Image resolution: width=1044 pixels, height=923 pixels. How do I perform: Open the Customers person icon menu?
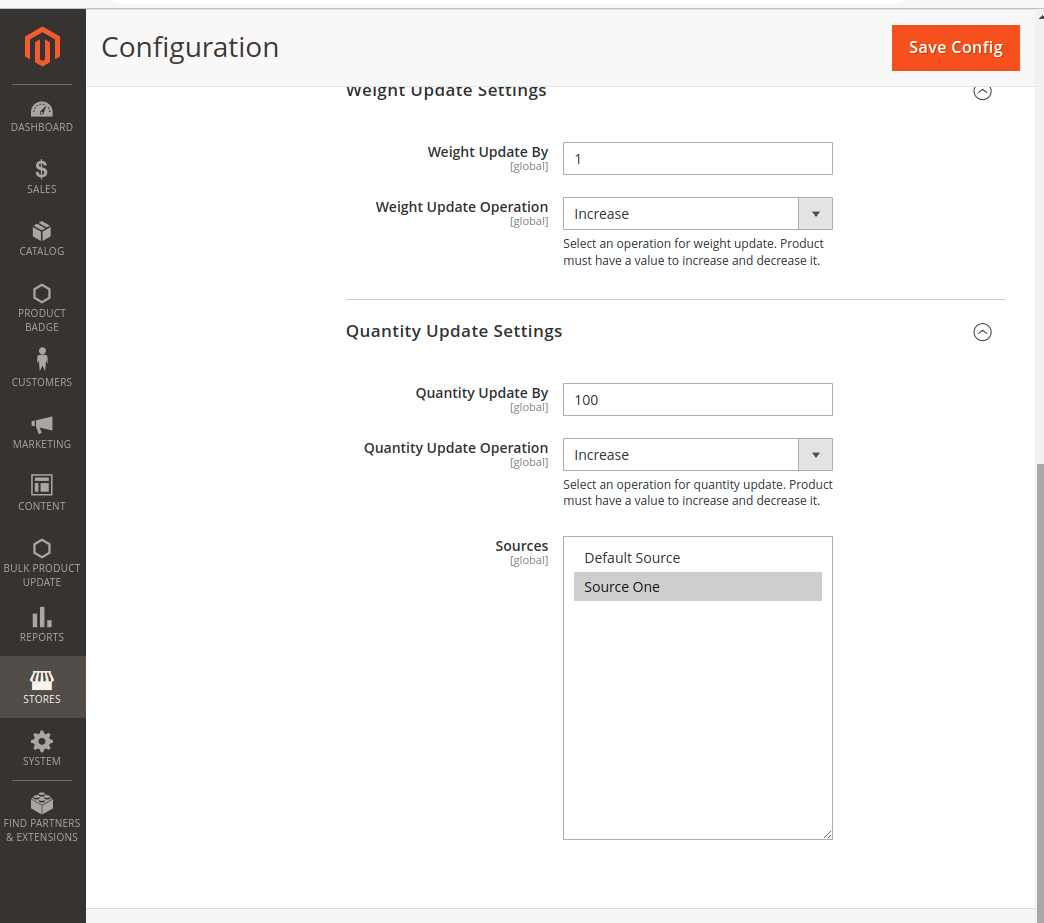42,367
